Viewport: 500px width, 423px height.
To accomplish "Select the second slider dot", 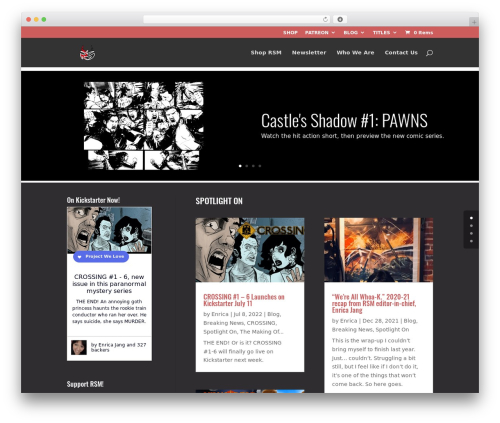I will pyautogui.click(x=247, y=166).
